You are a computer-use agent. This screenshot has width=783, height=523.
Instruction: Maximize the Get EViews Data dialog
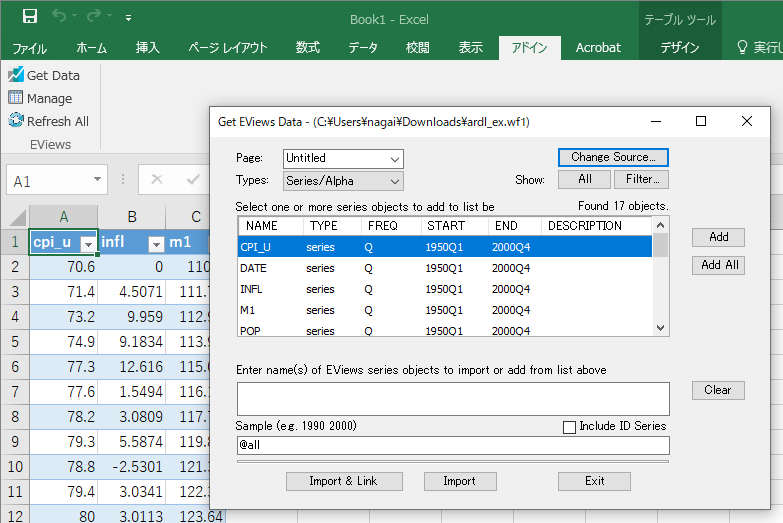701,121
